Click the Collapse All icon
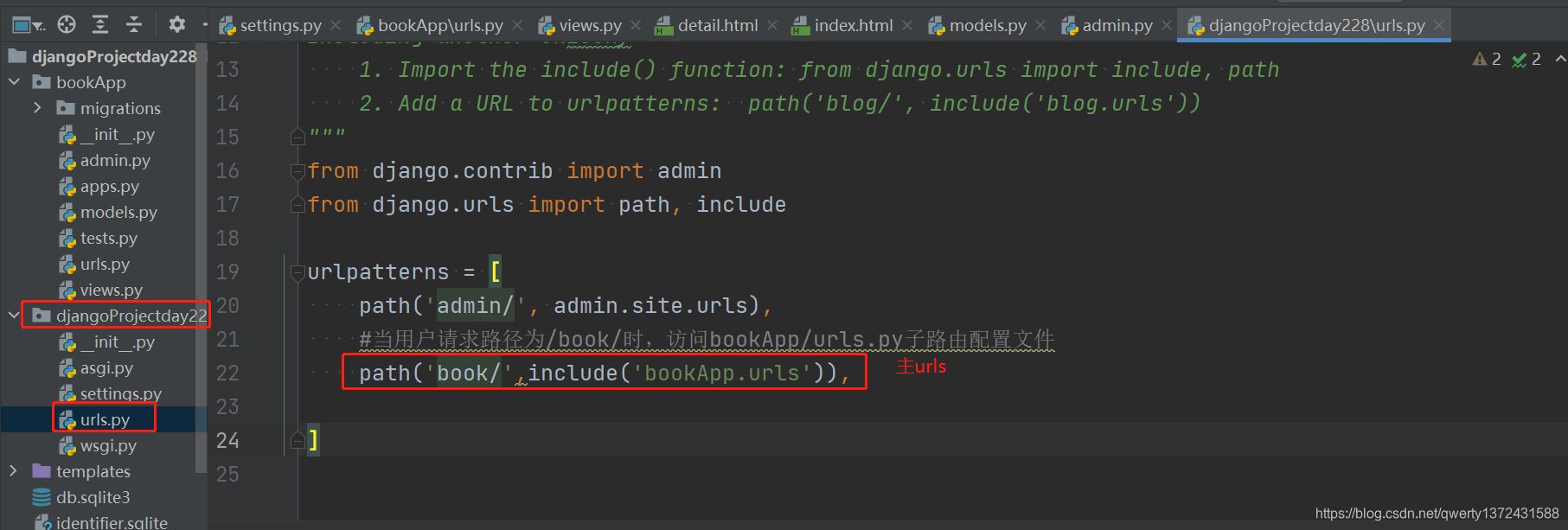The height and width of the screenshot is (530, 1568). tap(134, 25)
